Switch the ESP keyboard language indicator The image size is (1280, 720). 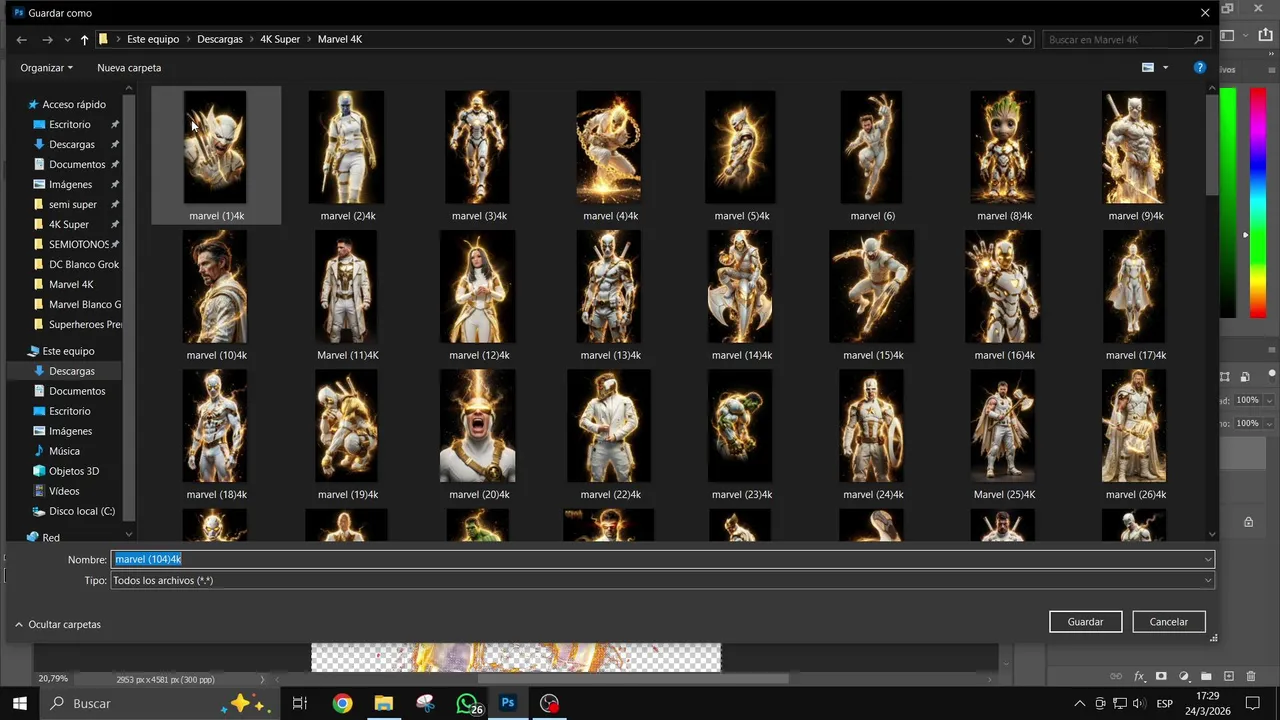[1165, 703]
